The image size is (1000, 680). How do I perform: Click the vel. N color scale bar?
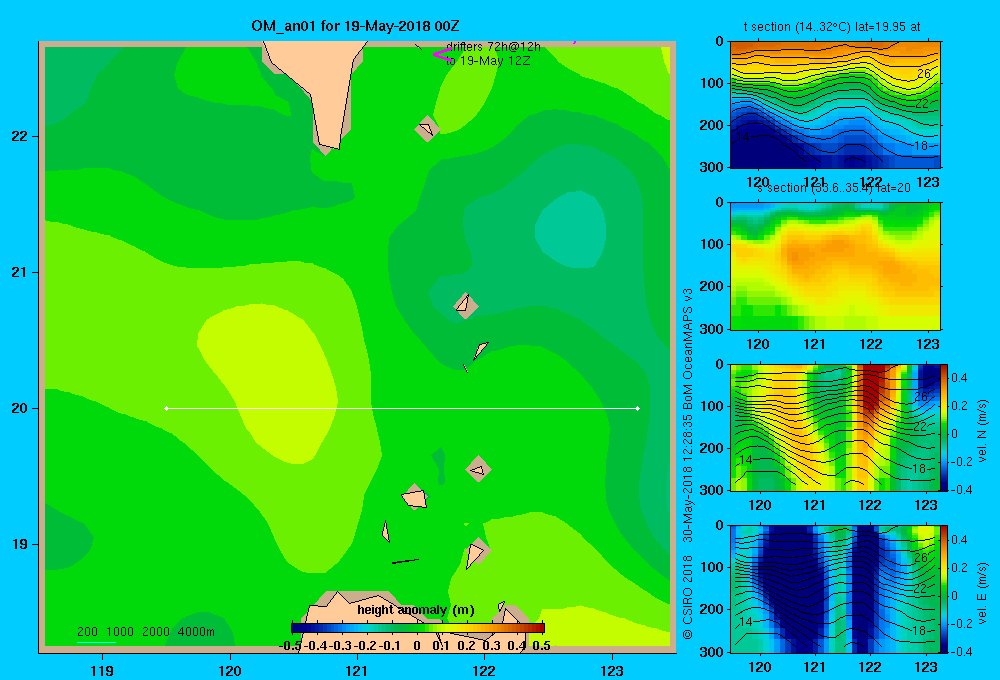(x=945, y=427)
